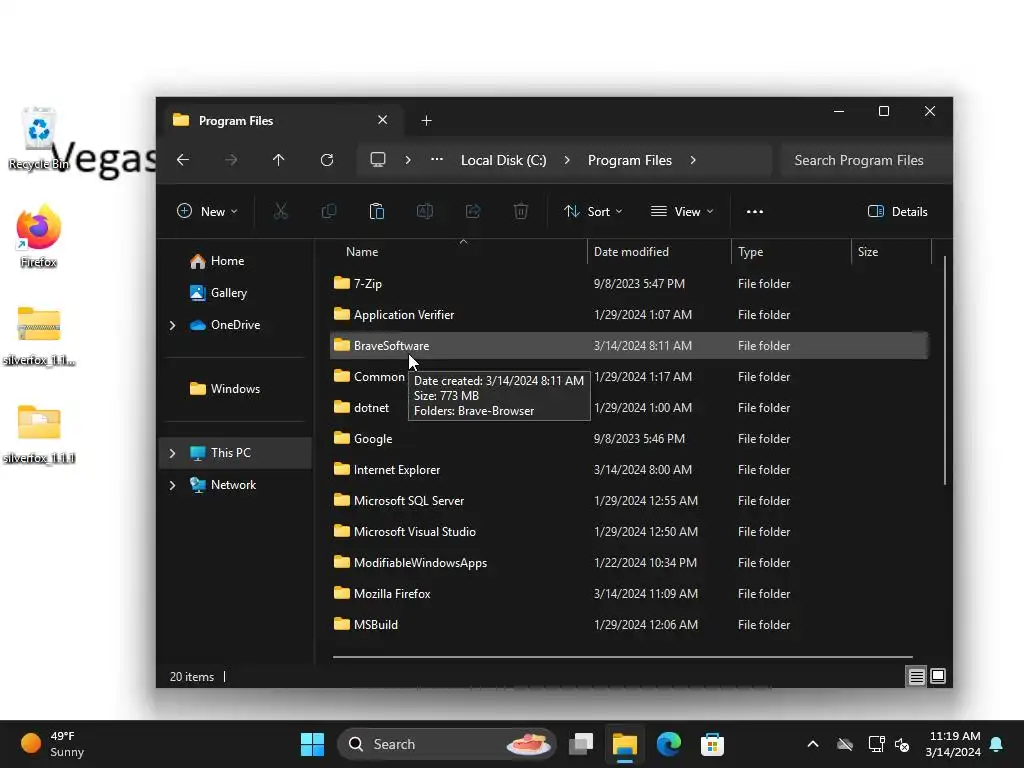Select the Application Verifier folder
Viewport: 1024px width, 768px height.
tap(629, 314)
